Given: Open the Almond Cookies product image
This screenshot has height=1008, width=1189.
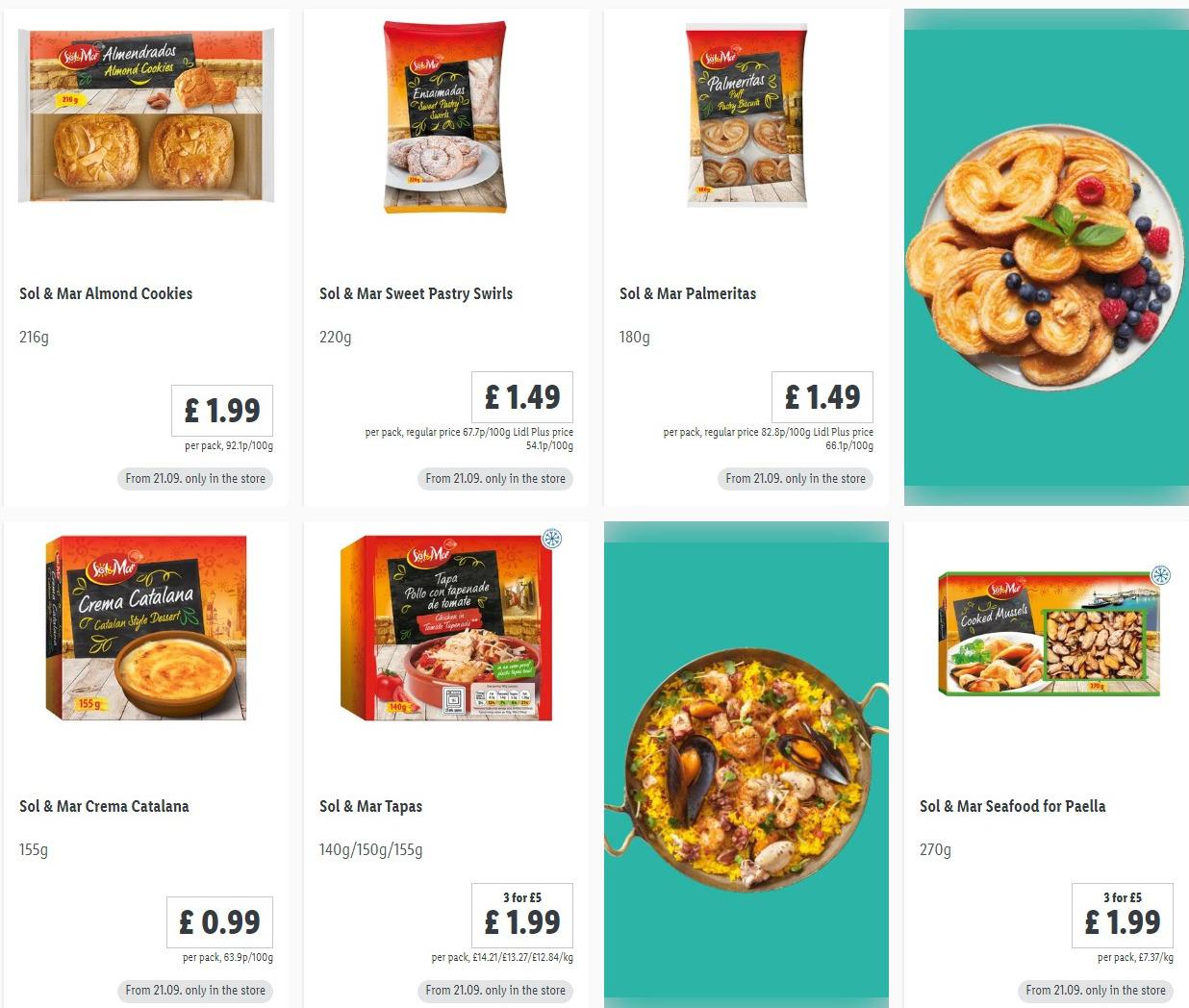Looking at the screenshot, I should click(x=146, y=116).
